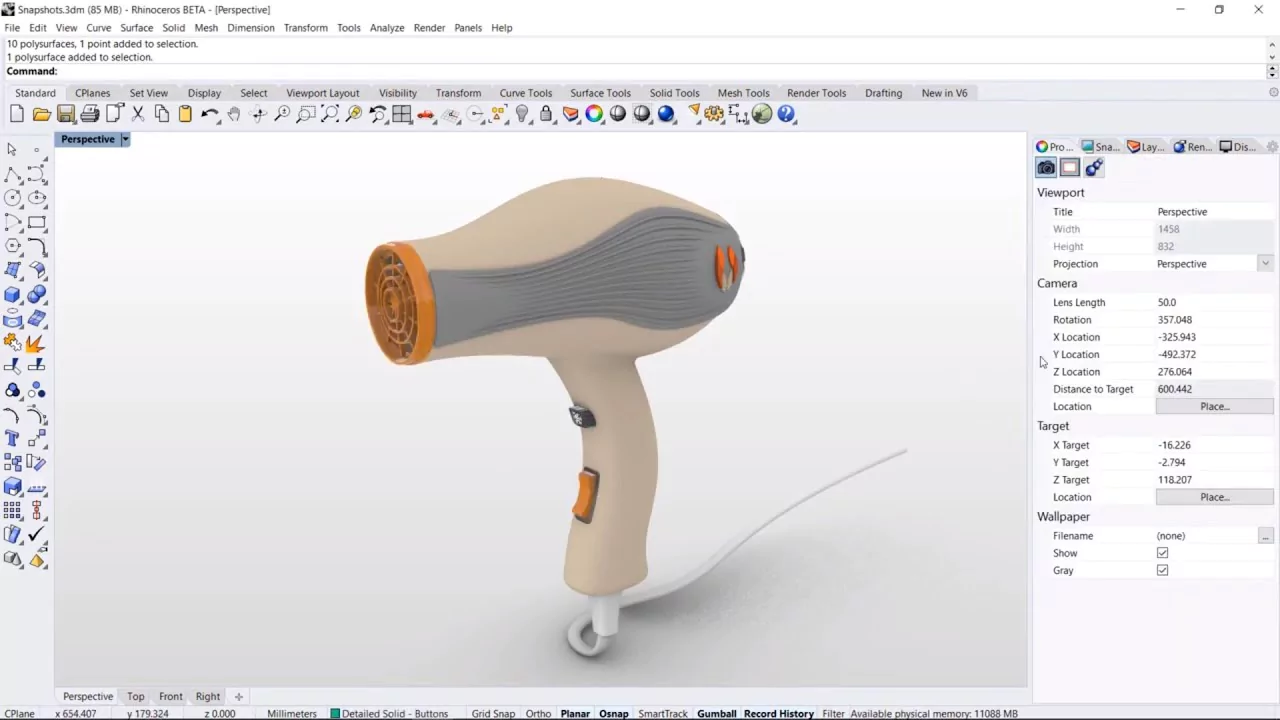Viewport: 1280px width, 720px height.
Task: Click the lock objects padlock icon
Action: 546,114
